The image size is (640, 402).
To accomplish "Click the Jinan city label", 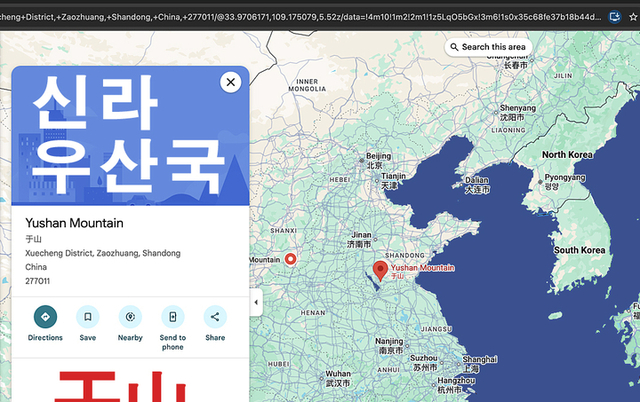I will (x=361, y=240).
